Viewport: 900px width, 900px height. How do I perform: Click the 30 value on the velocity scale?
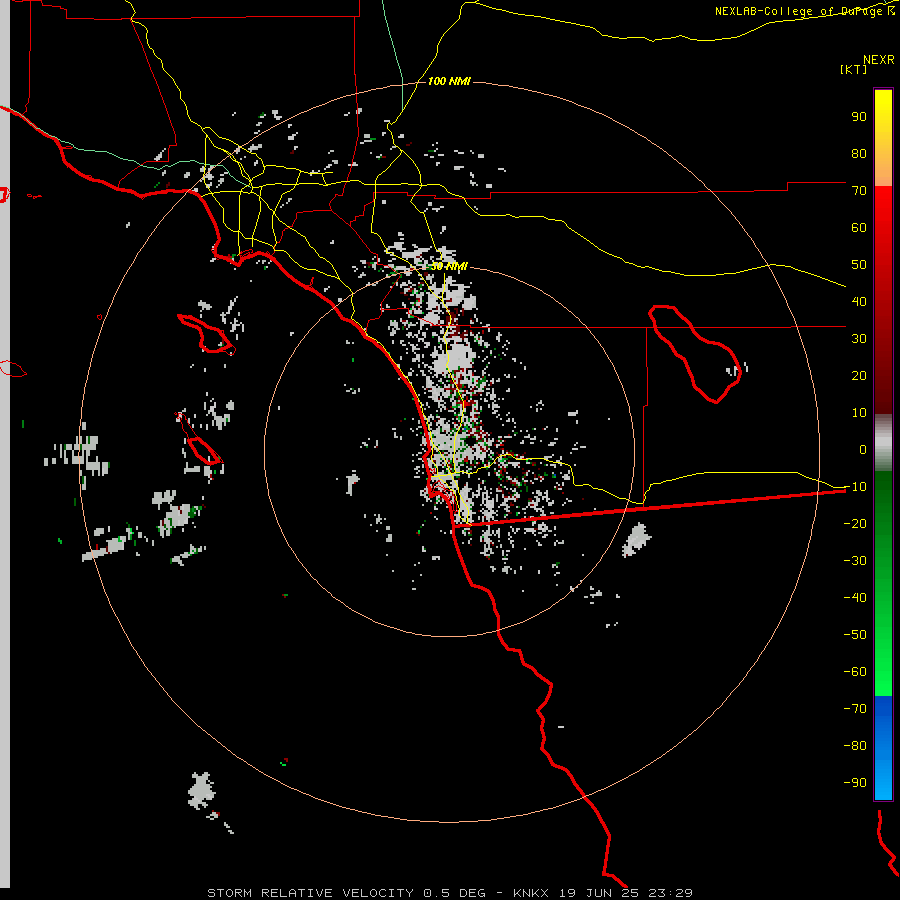(859, 339)
